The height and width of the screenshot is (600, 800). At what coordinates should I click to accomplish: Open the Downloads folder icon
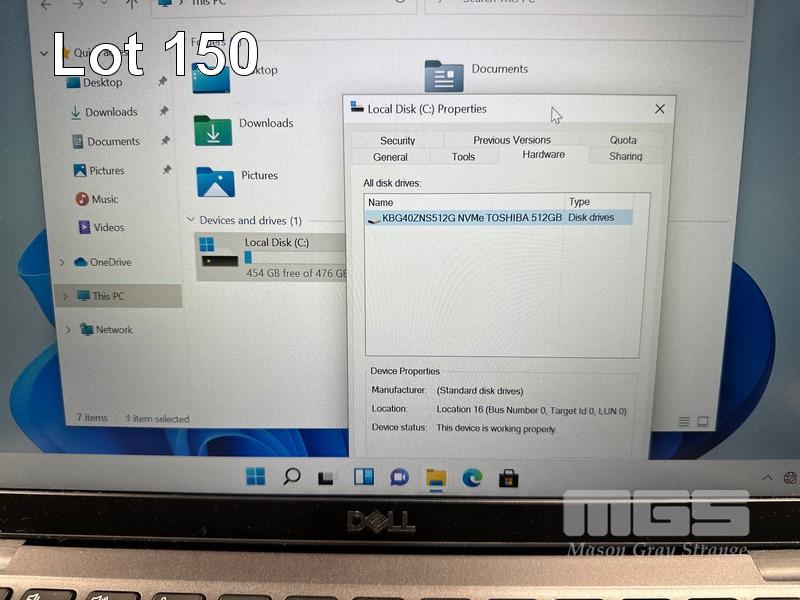213,130
